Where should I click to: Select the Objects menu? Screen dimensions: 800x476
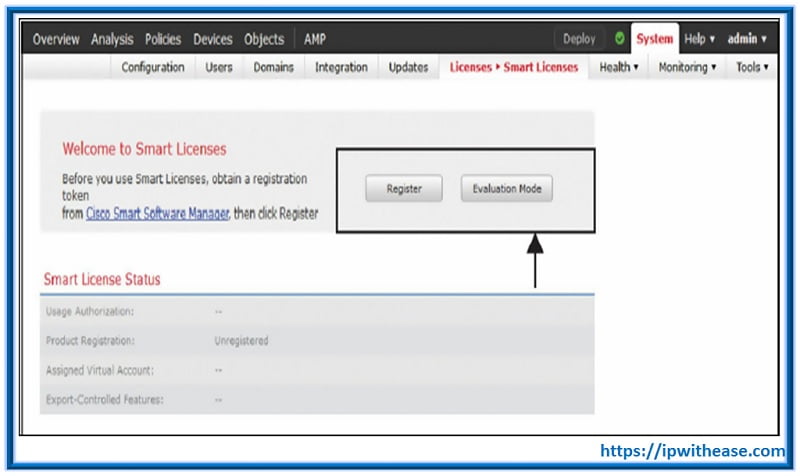click(x=264, y=39)
